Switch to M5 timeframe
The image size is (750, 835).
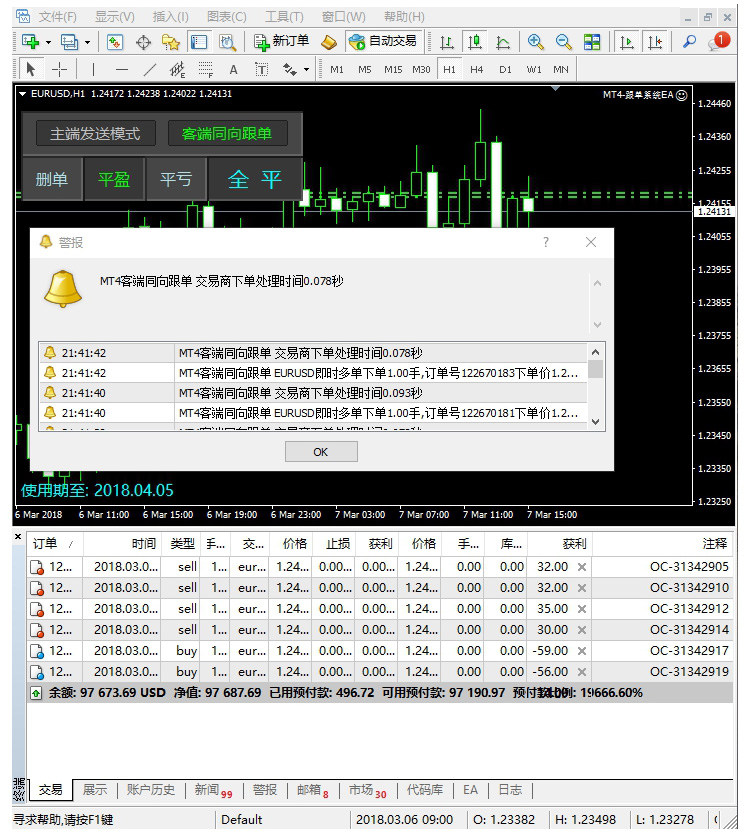(x=365, y=69)
